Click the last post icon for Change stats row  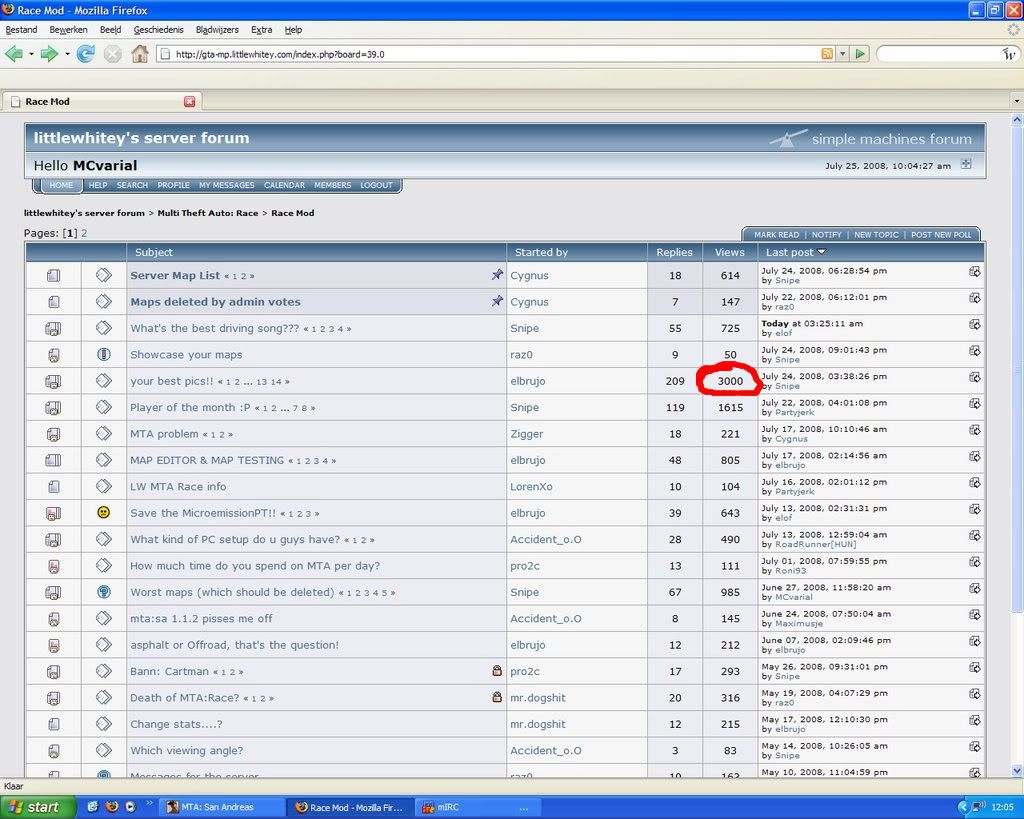974,720
